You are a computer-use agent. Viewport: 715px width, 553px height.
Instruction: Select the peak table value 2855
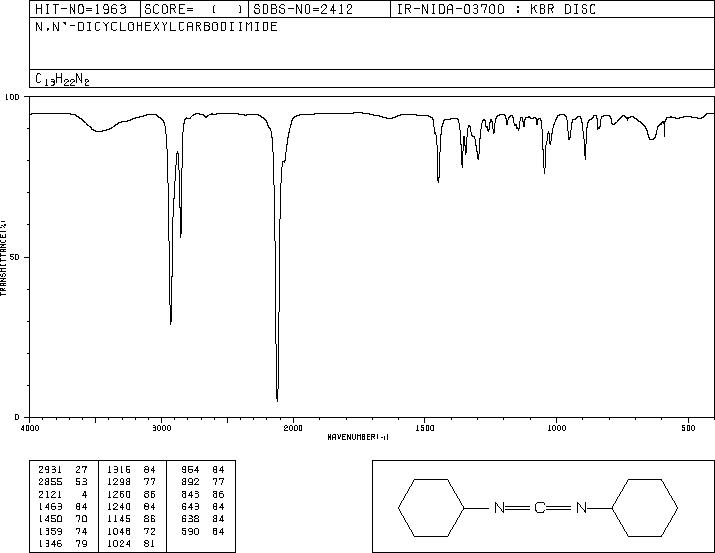click(x=50, y=482)
